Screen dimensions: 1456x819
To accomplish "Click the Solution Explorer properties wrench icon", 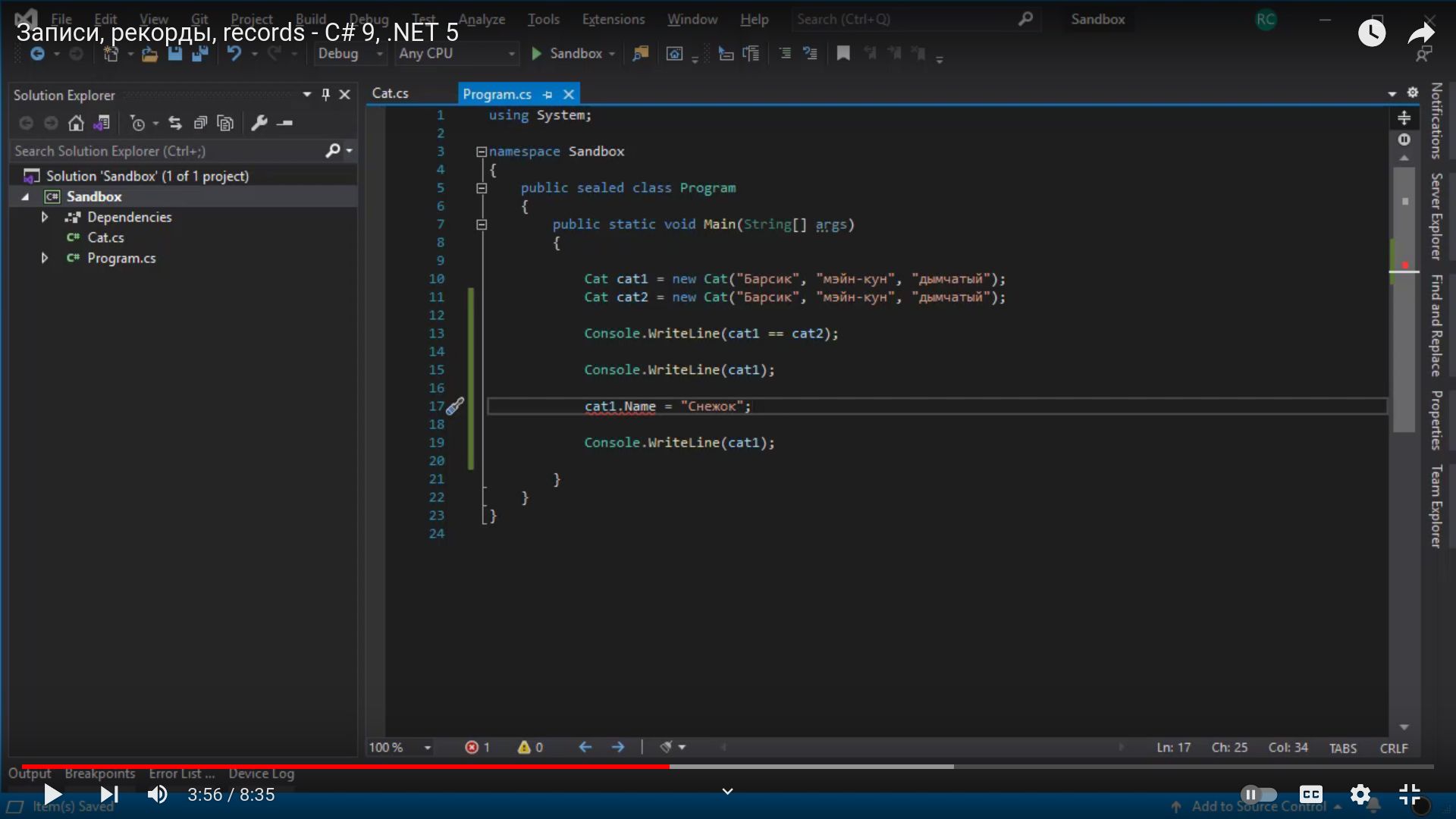I will click(259, 123).
